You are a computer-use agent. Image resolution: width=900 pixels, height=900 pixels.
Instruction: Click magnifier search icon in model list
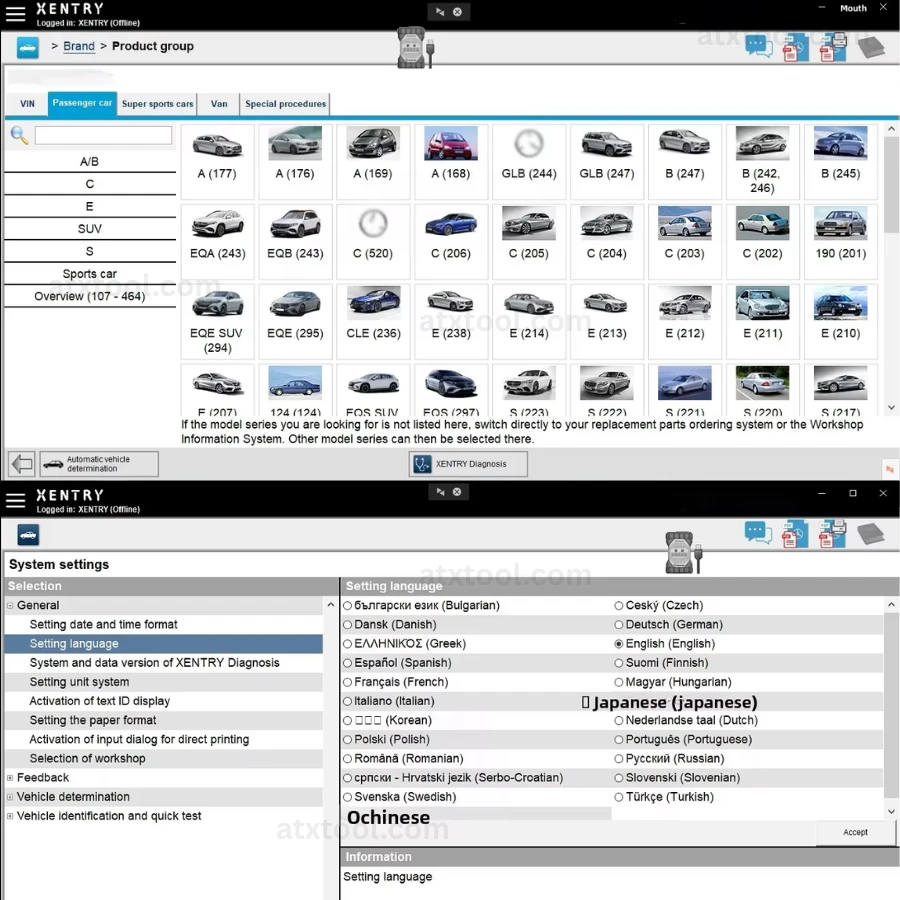coord(19,135)
